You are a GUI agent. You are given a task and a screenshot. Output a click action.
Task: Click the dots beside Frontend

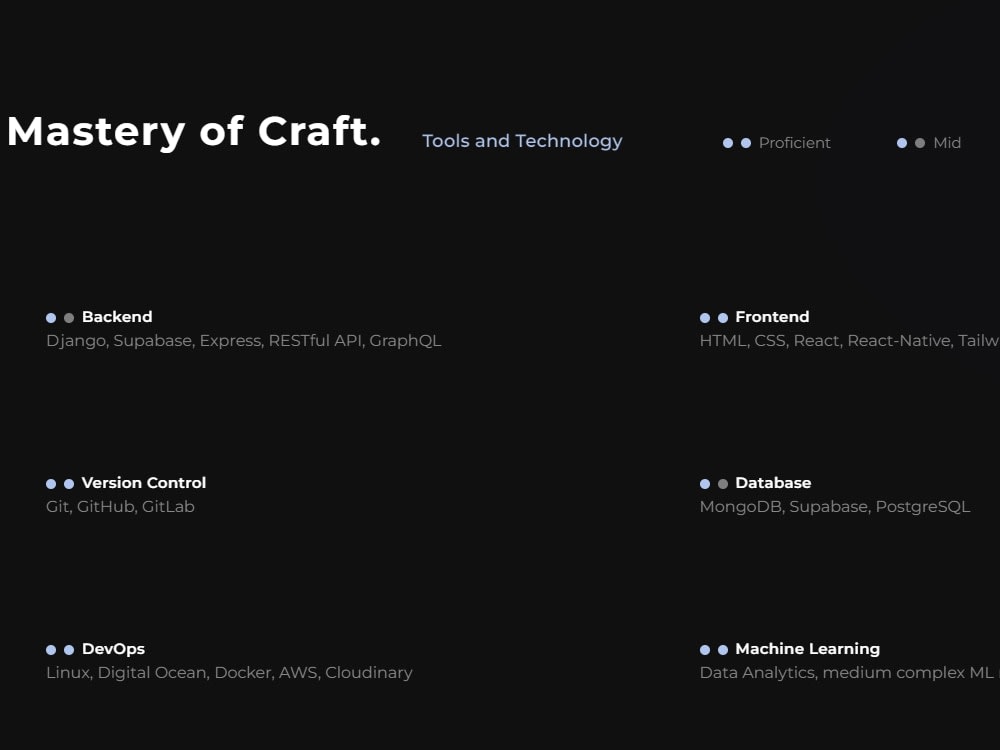714,318
